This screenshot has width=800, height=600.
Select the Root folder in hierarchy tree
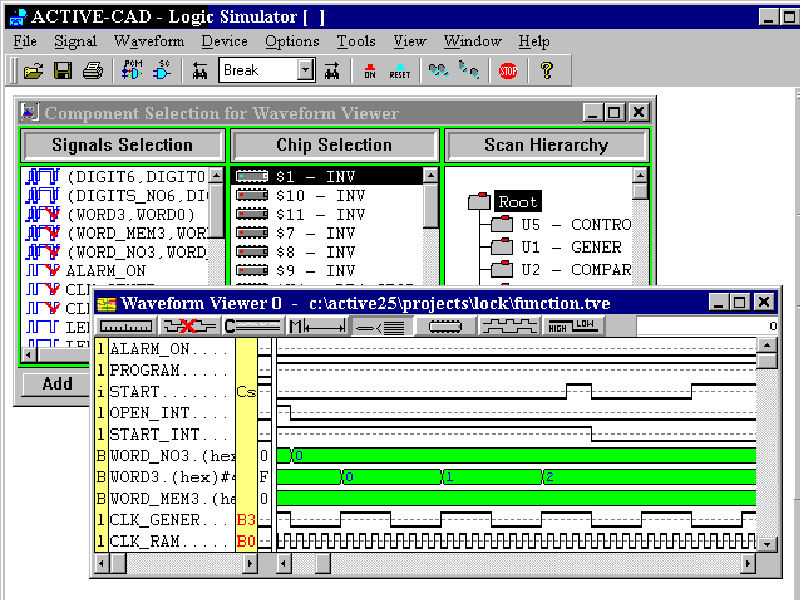(x=517, y=201)
